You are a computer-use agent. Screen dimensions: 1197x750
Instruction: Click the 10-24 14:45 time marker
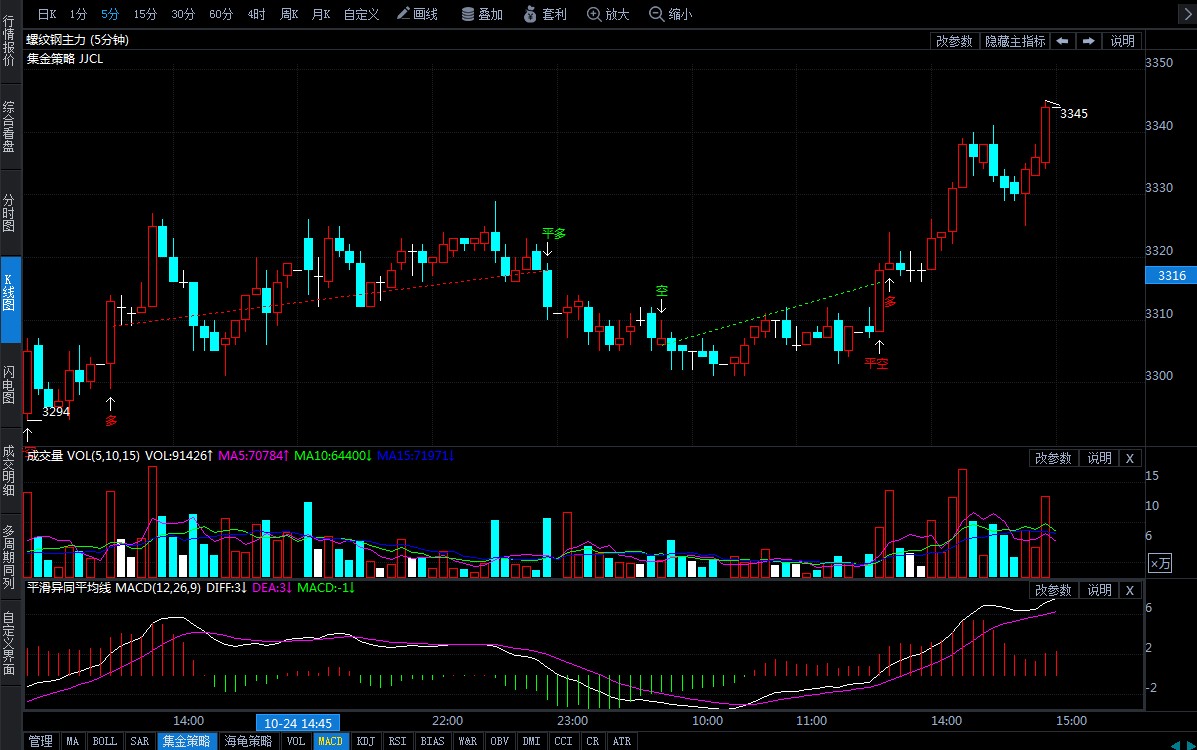[x=298, y=723]
